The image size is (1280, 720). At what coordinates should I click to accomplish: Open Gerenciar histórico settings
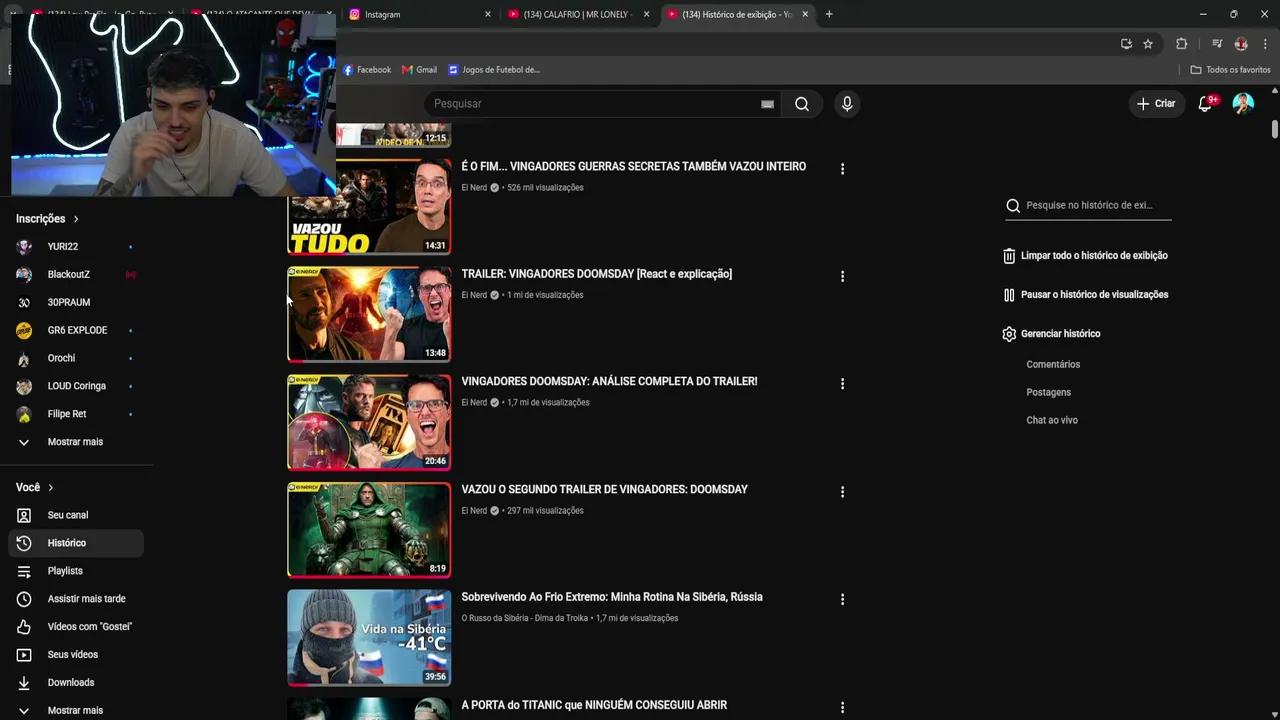coord(1051,334)
